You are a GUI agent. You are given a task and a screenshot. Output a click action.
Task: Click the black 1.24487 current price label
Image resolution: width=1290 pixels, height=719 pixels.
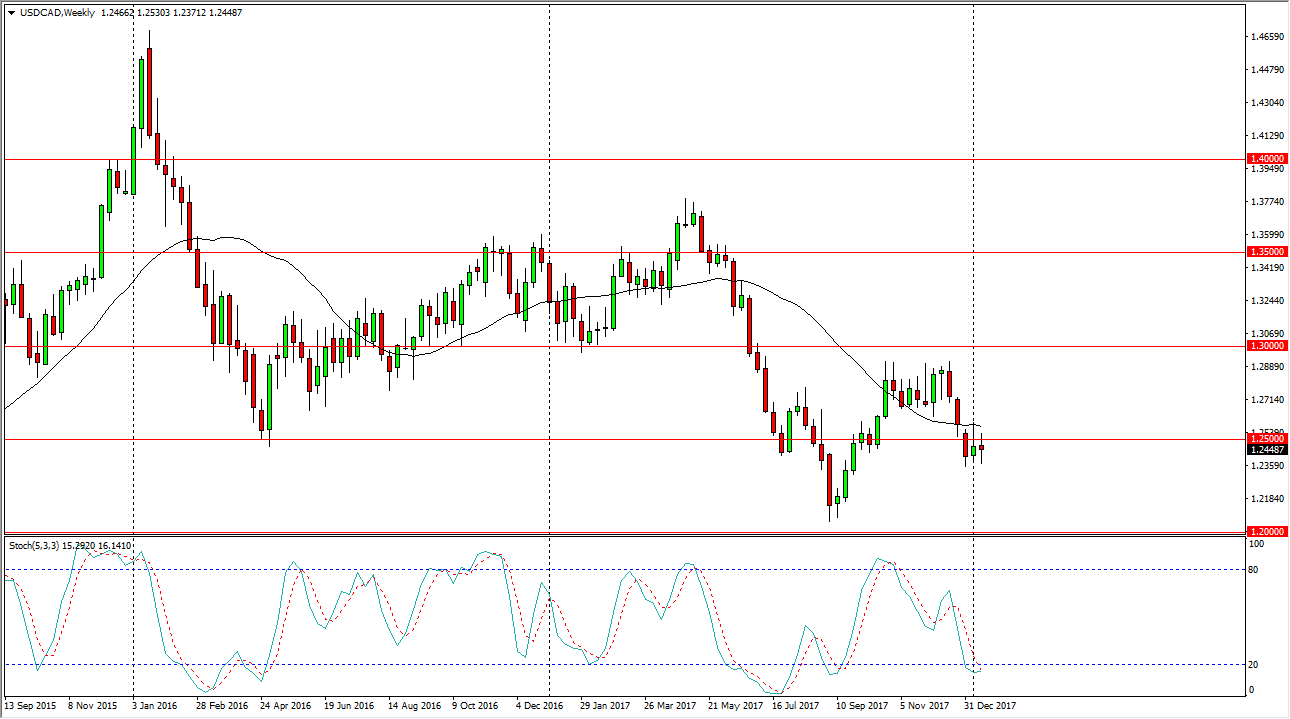pos(1266,450)
